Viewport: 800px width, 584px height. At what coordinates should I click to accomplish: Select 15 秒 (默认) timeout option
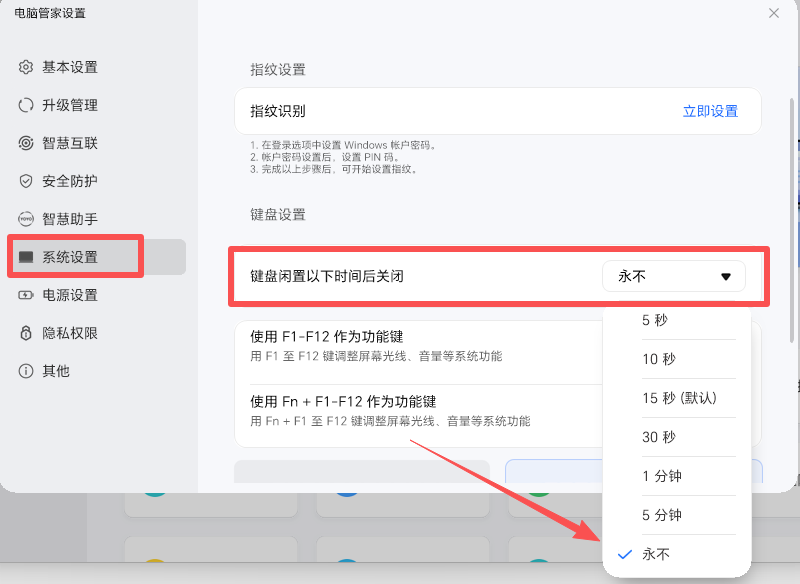[679, 398]
